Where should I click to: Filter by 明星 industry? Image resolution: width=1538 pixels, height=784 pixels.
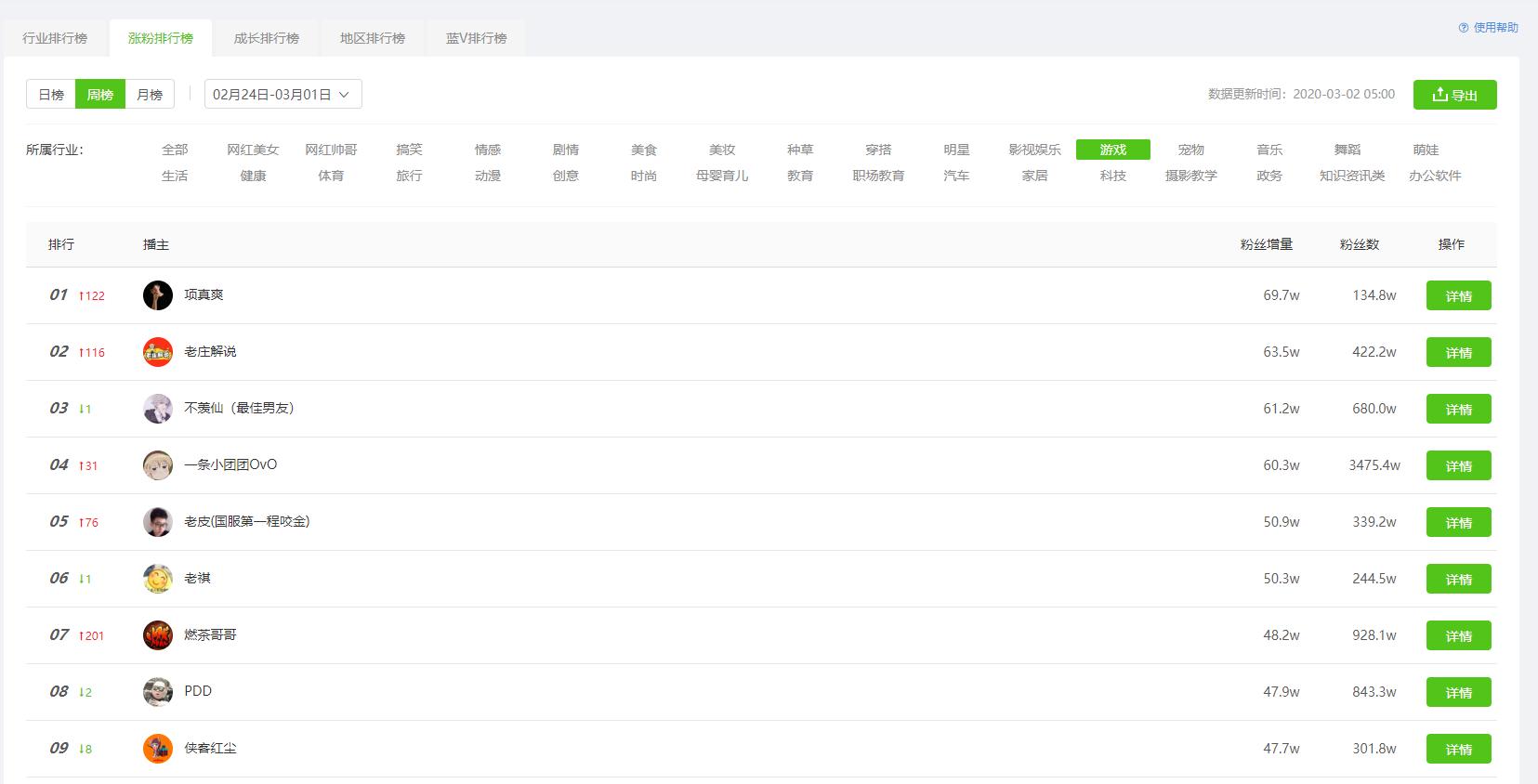956,150
